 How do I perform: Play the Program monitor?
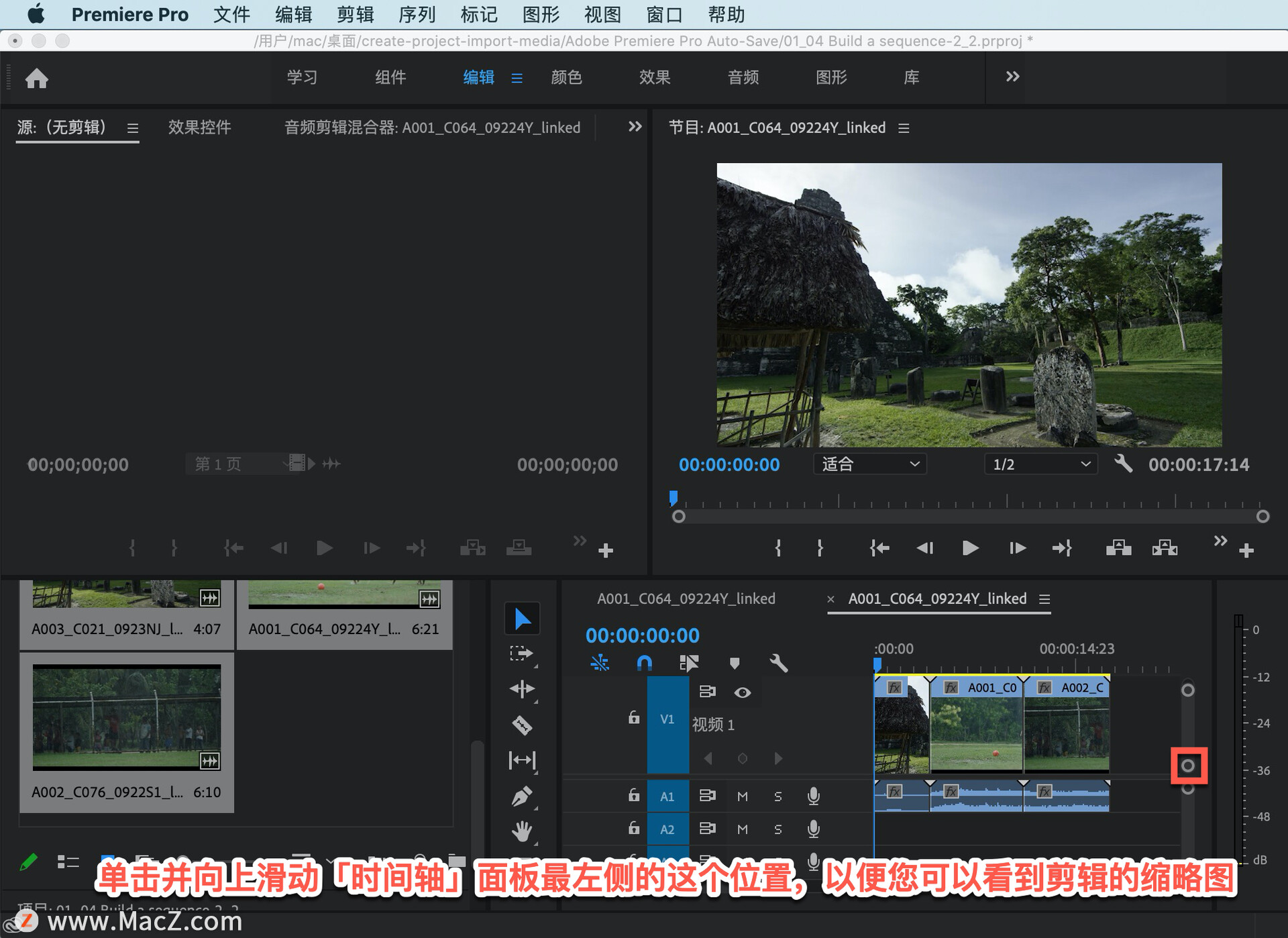(970, 548)
